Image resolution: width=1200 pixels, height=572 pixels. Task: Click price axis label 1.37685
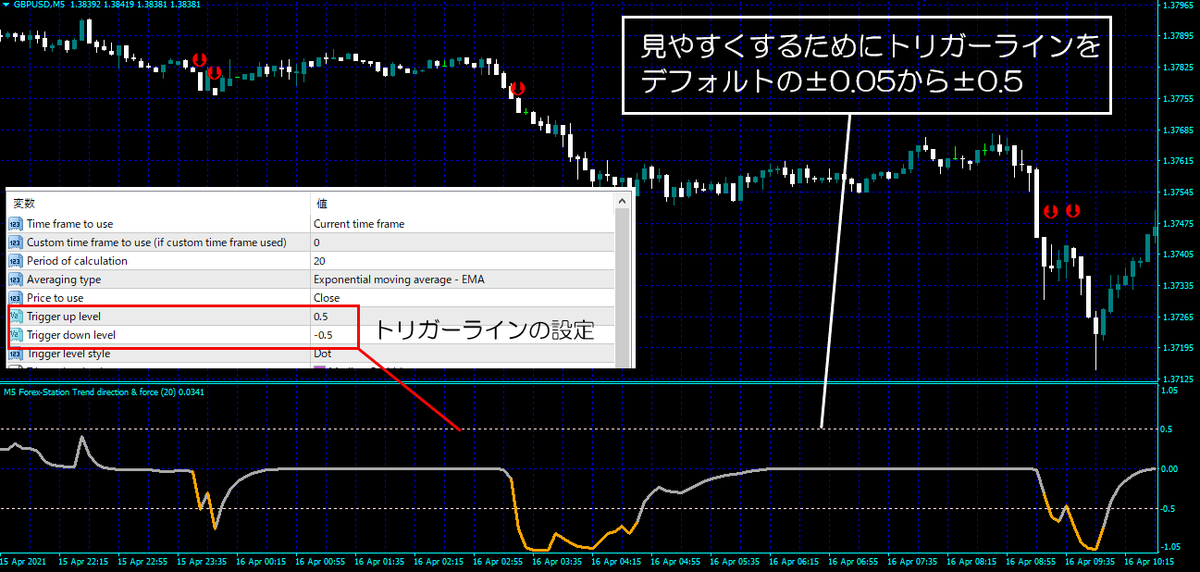[1180, 130]
